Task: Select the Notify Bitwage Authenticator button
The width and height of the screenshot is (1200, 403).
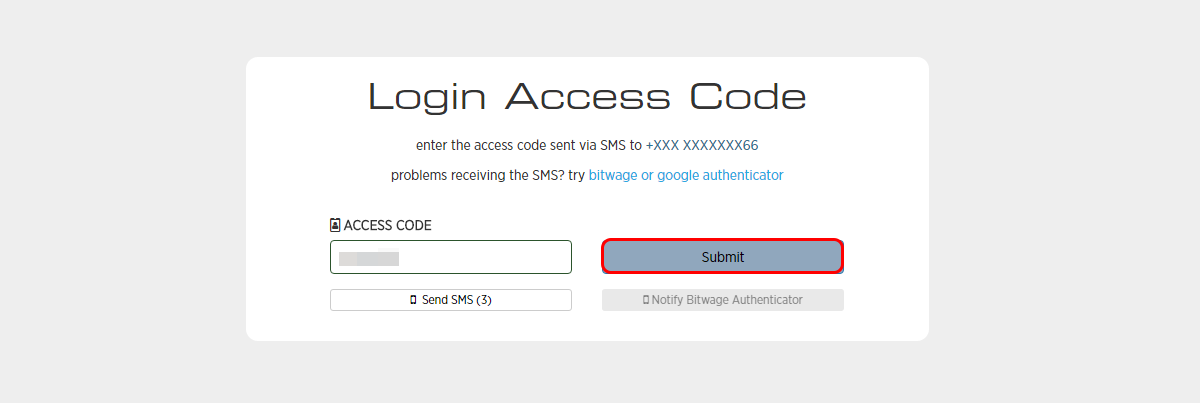Action: pyautogui.click(x=722, y=300)
